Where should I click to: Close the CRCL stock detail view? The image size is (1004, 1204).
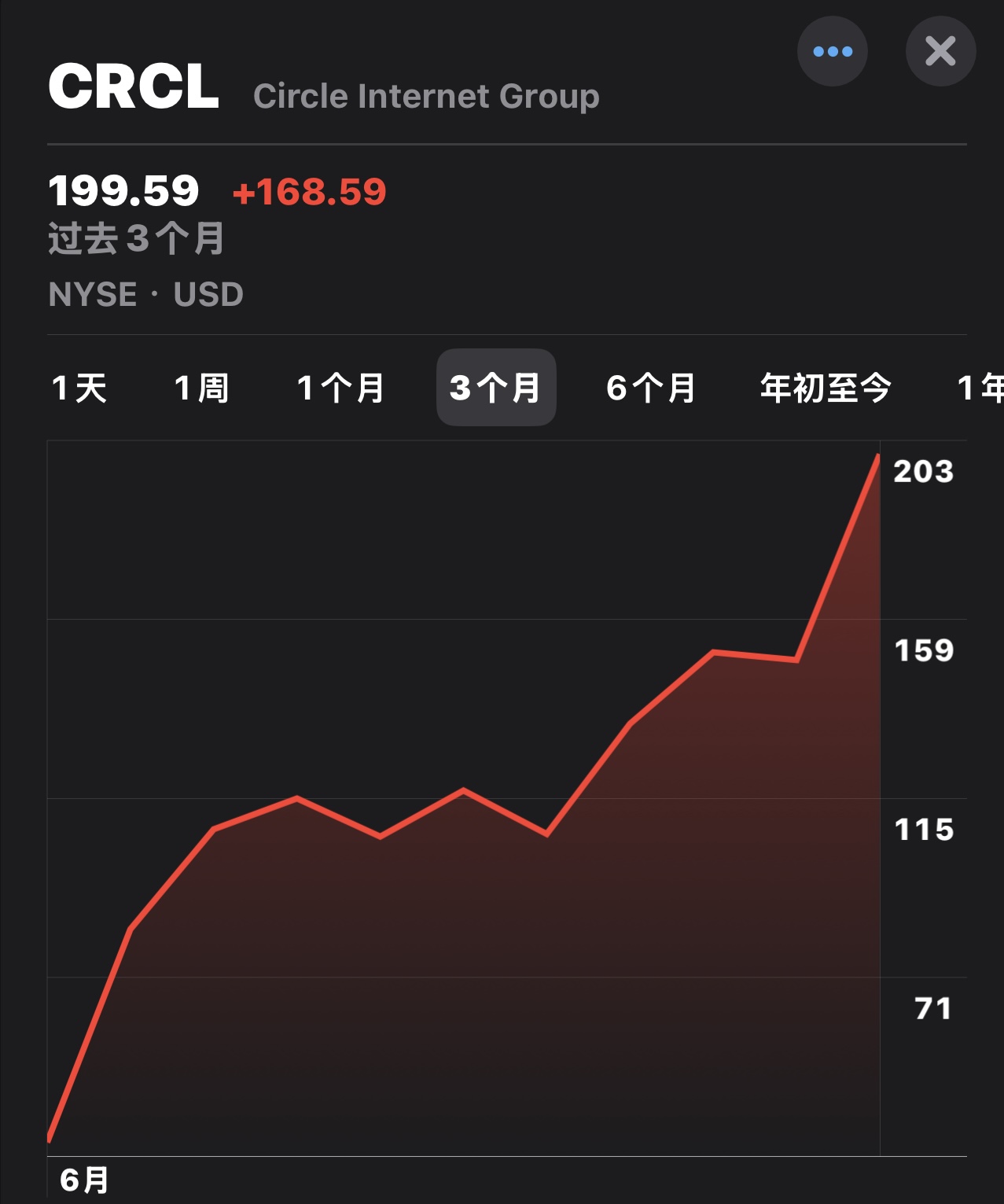click(x=940, y=51)
